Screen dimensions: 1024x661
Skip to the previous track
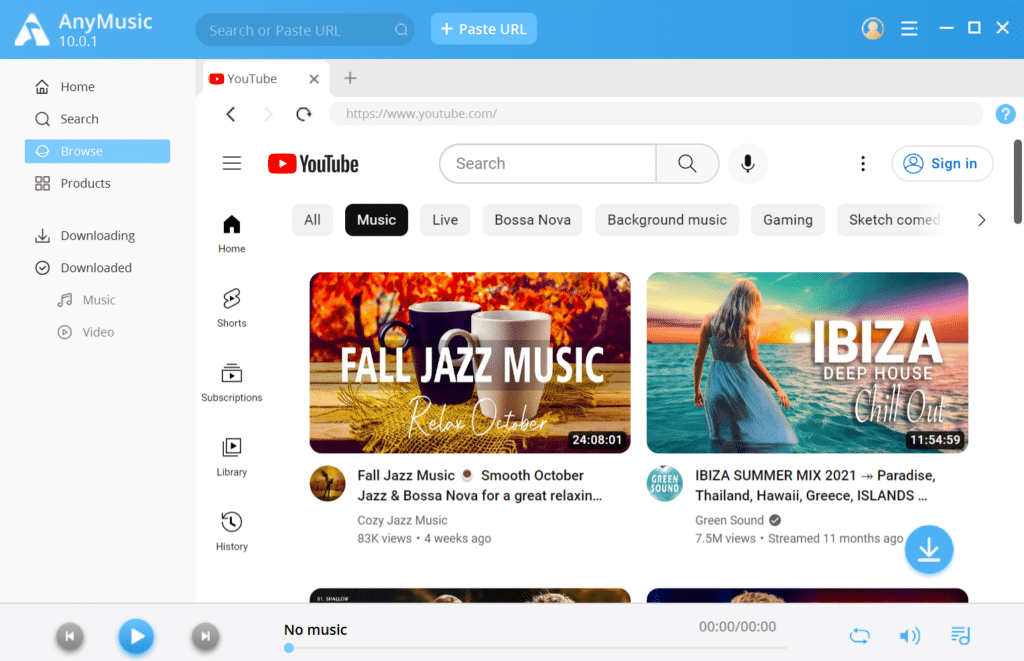pos(70,636)
